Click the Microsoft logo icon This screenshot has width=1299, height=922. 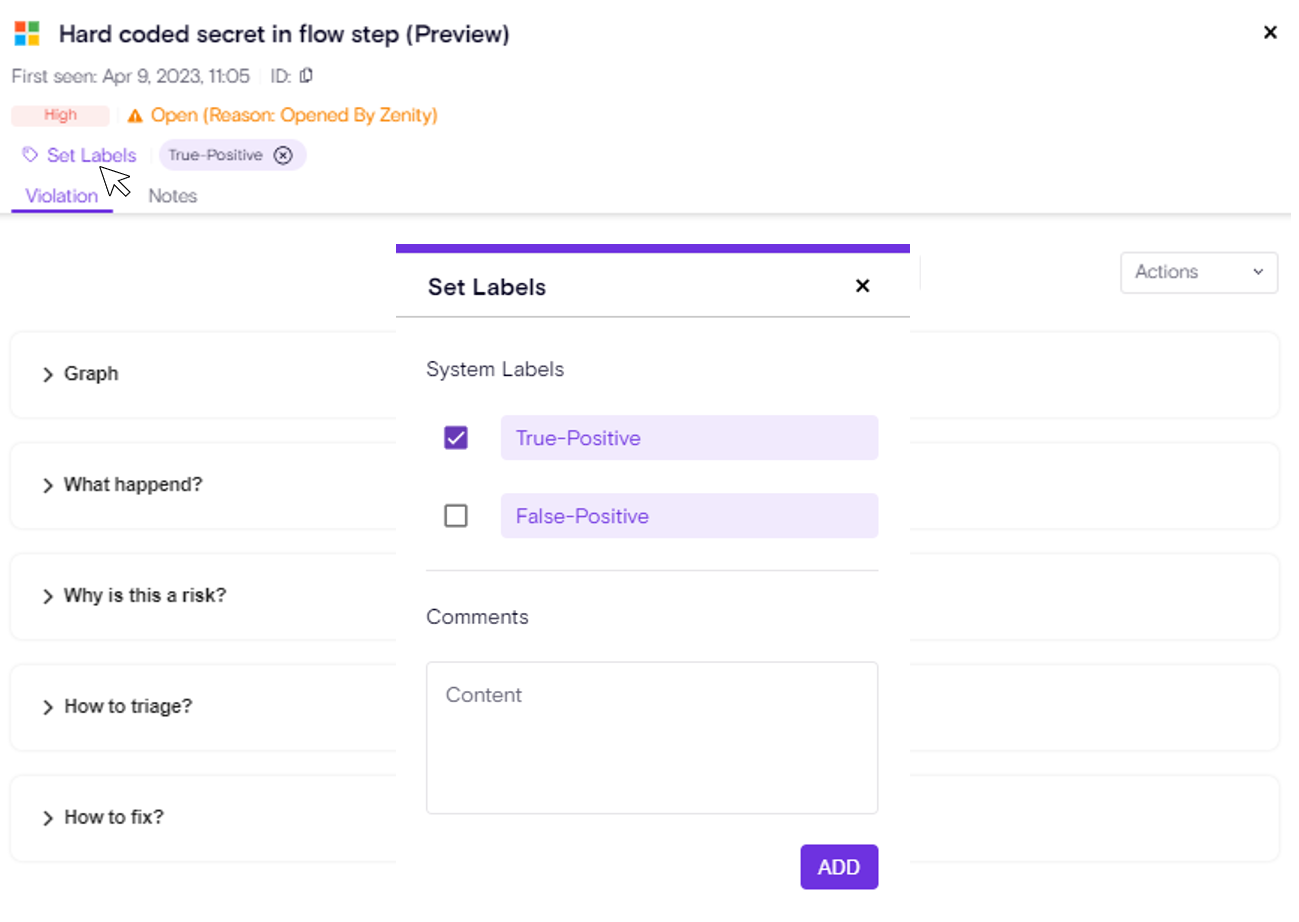pos(27,34)
